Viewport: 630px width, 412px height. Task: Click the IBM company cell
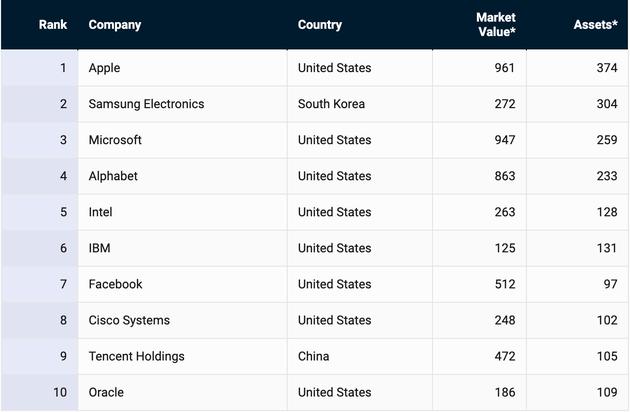(99, 248)
